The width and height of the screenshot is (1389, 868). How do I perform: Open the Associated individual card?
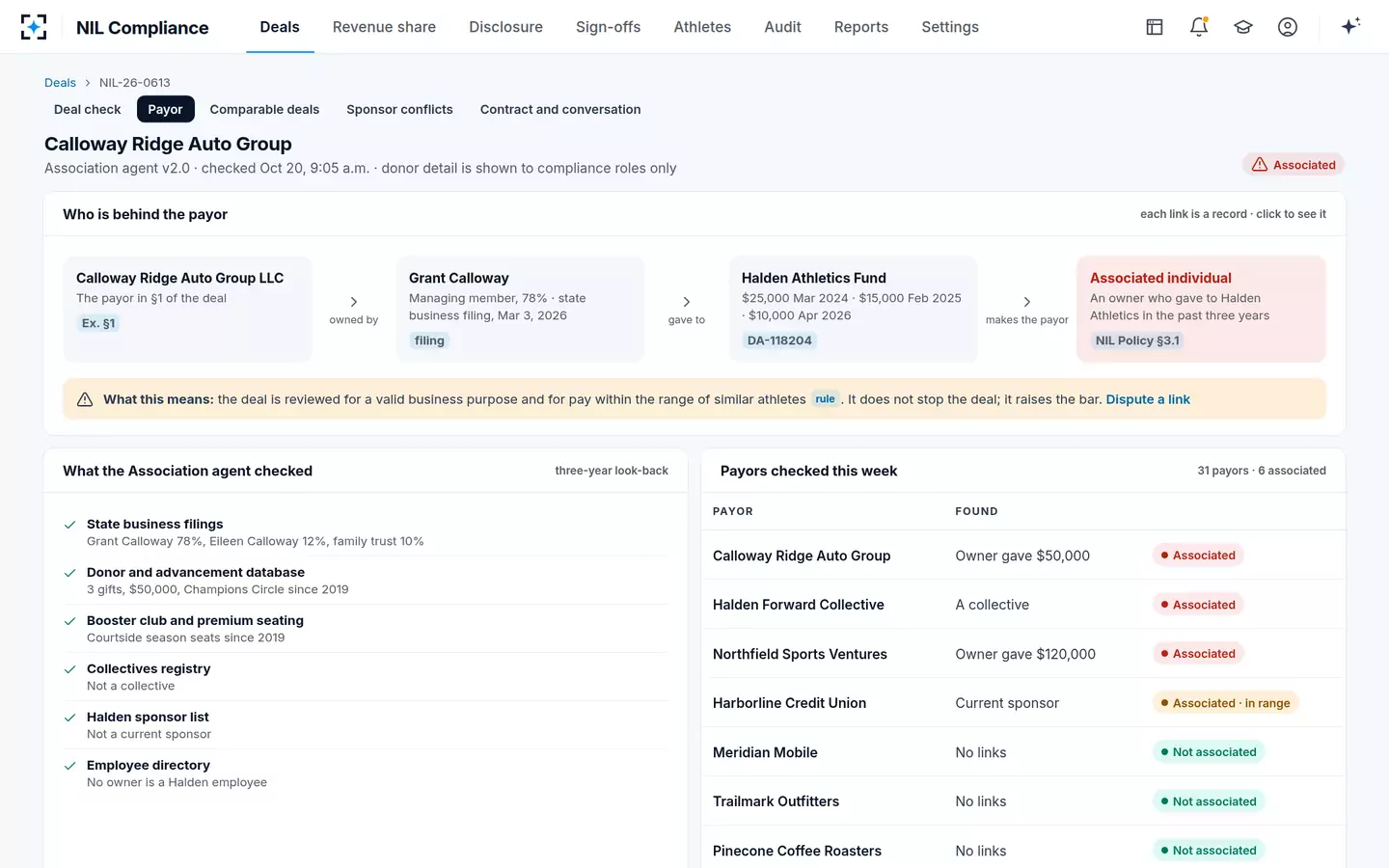click(x=1201, y=309)
